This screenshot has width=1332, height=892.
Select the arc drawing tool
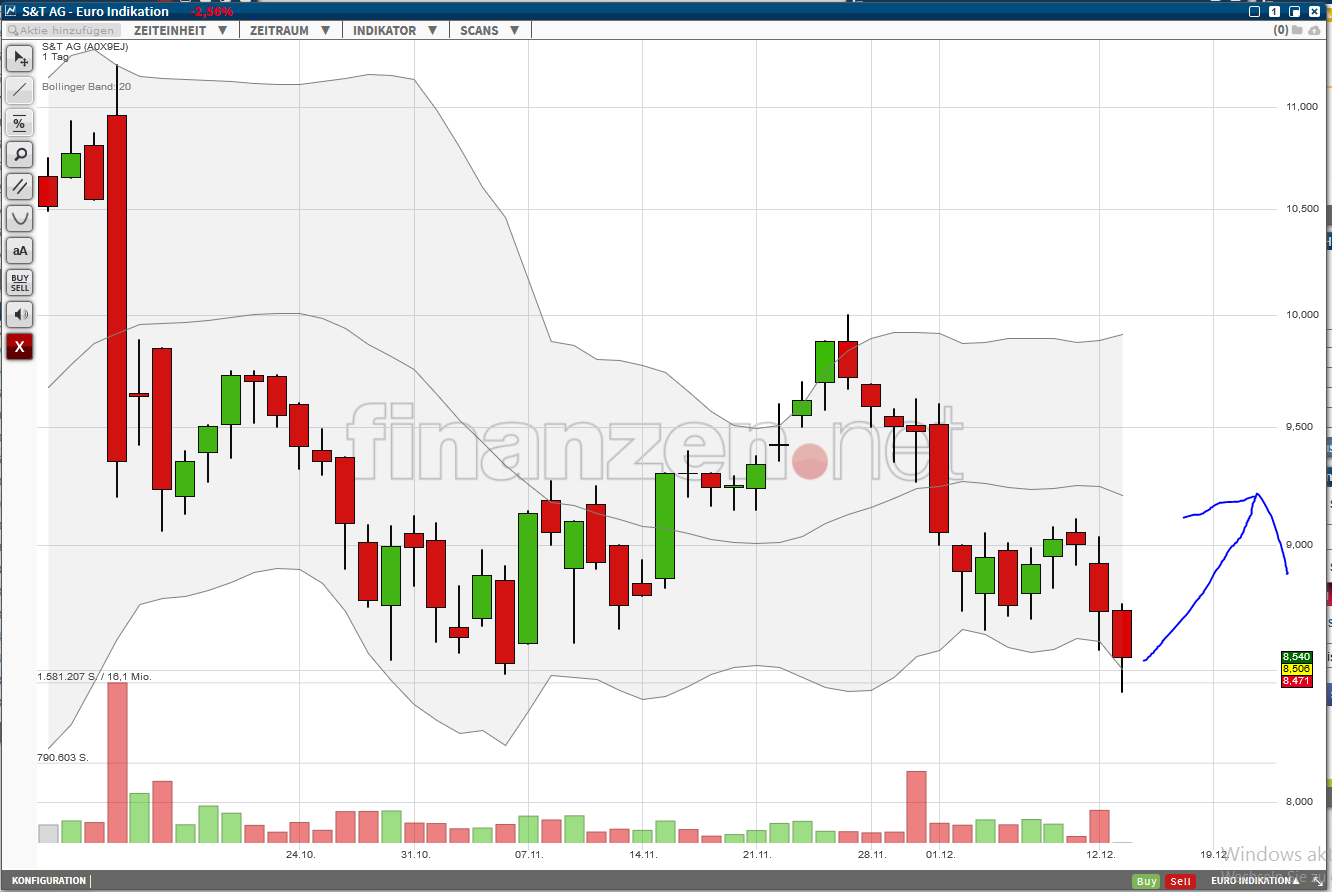tap(19, 218)
